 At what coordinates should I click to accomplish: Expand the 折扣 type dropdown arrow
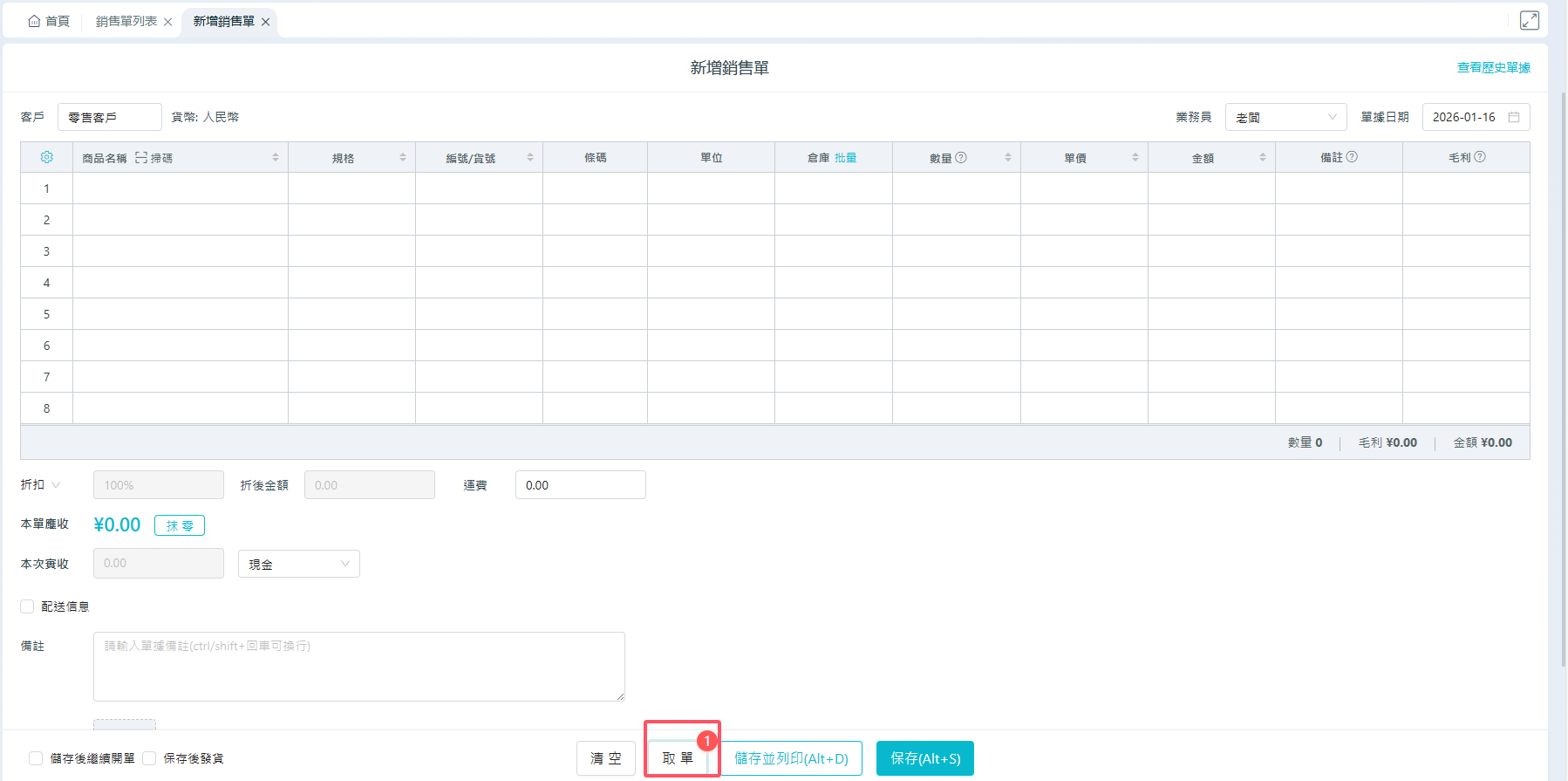(56, 485)
